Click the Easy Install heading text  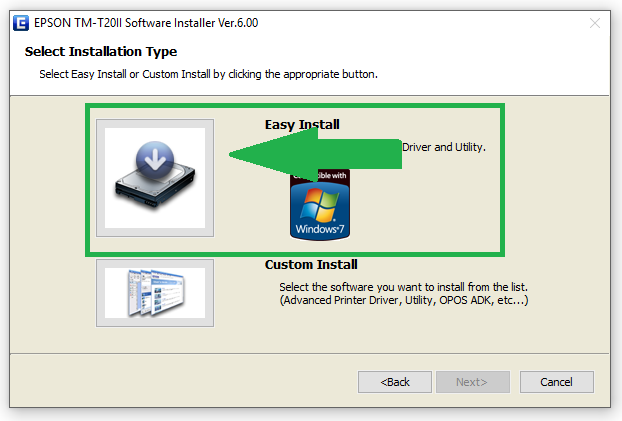(302, 125)
